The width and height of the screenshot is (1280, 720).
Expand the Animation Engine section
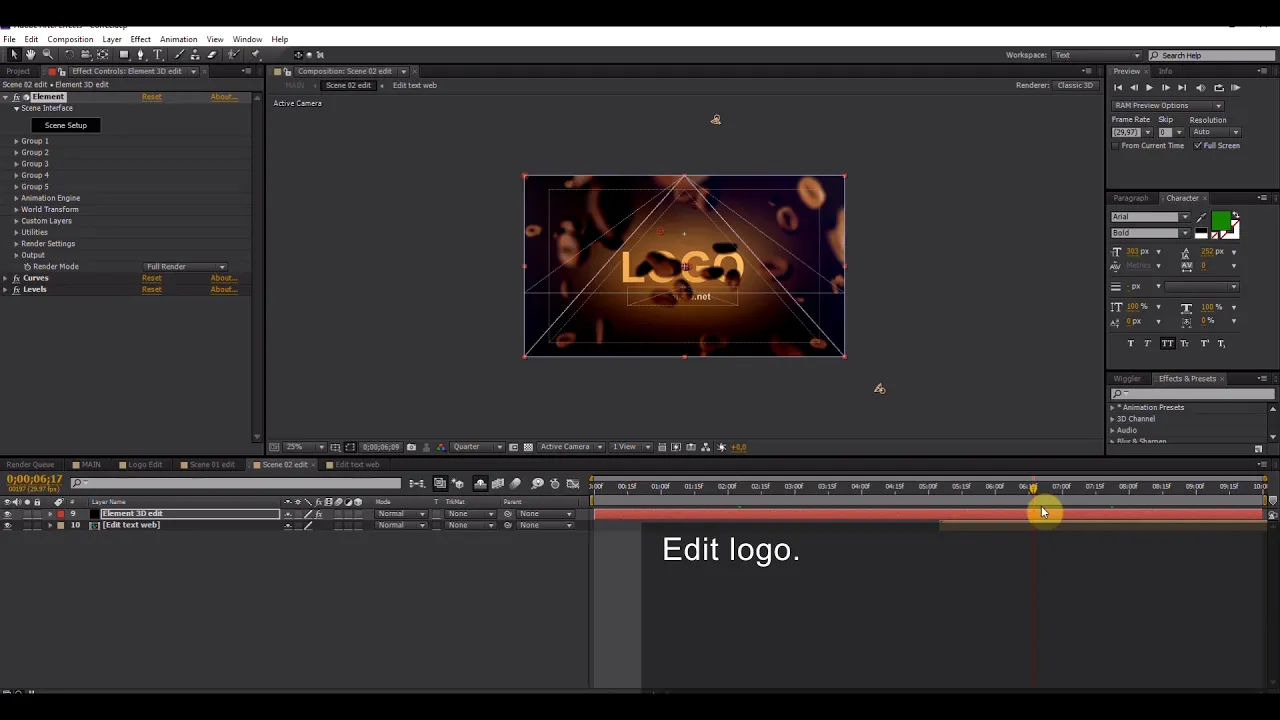click(x=16, y=198)
